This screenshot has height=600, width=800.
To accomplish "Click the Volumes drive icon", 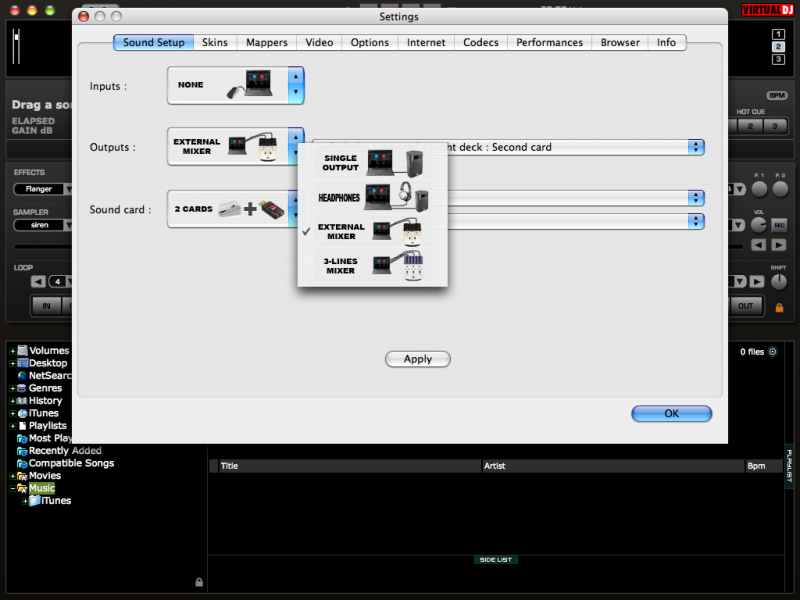I will [21, 351].
